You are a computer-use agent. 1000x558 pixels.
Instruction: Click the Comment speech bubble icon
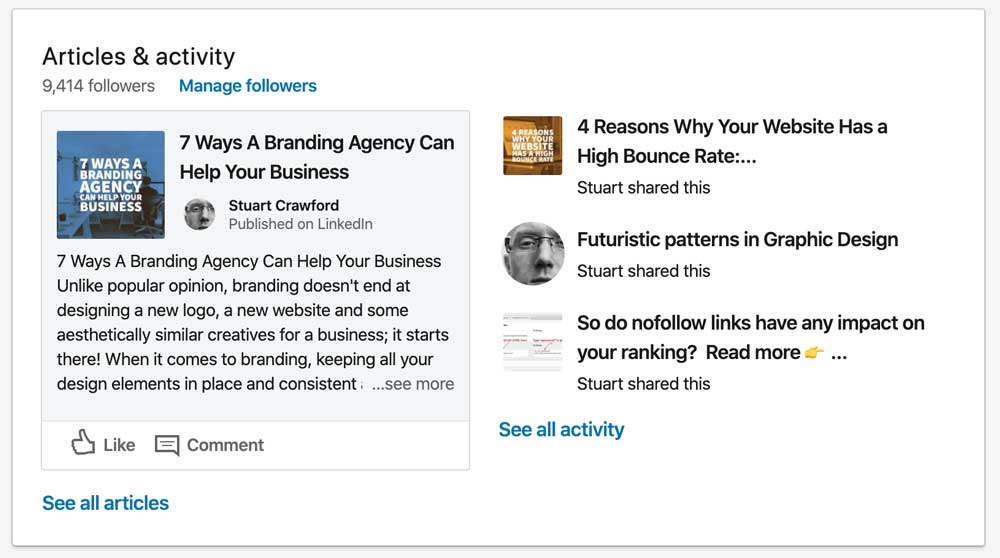(167, 445)
